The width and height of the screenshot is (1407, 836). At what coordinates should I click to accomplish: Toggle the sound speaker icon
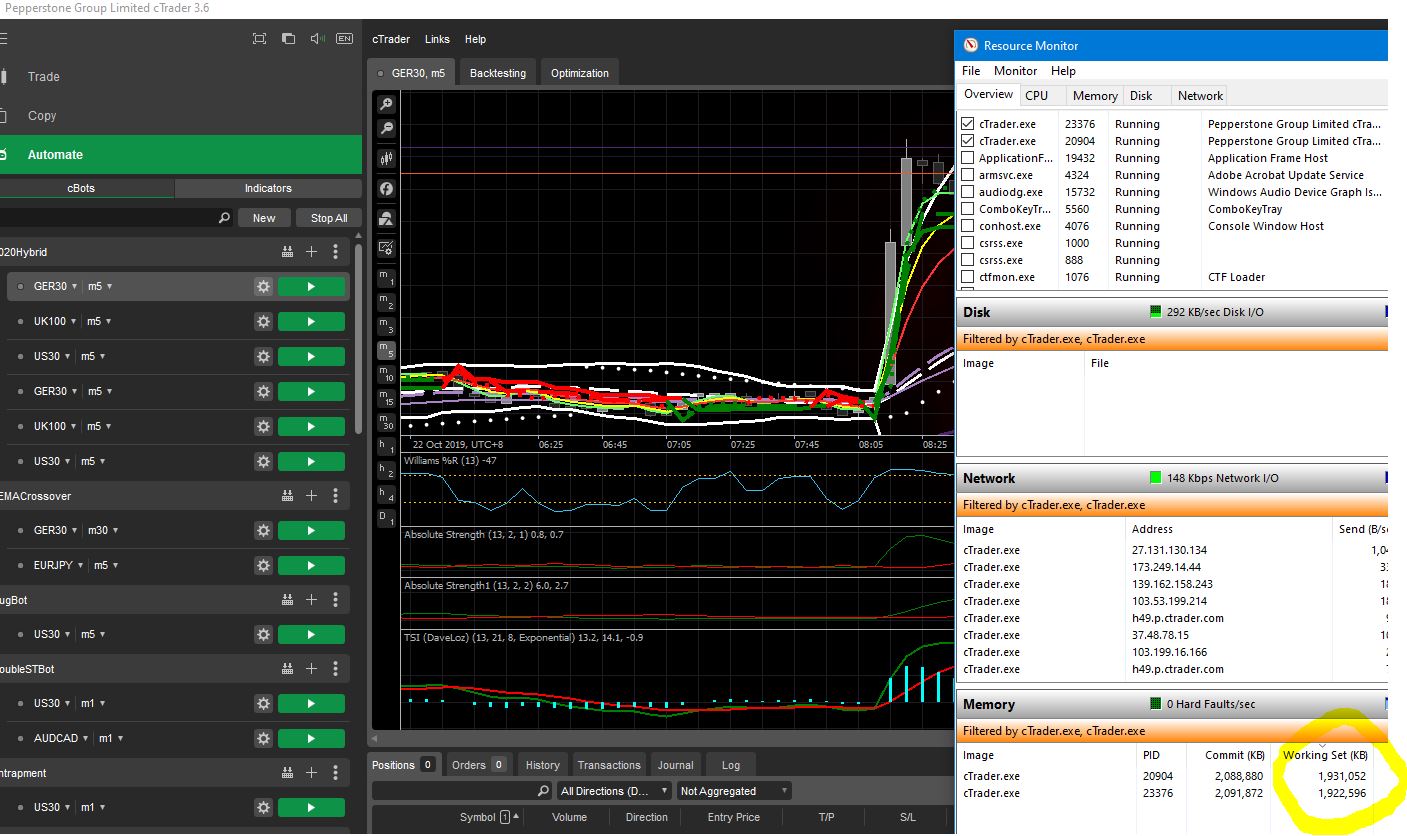click(x=317, y=39)
